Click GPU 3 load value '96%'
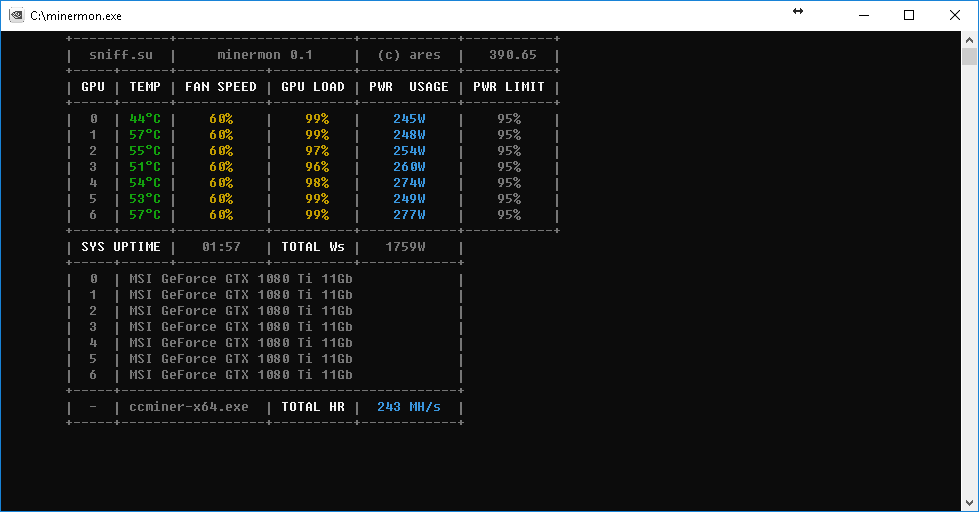979x512 pixels. pyautogui.click(x=317, y=167)
